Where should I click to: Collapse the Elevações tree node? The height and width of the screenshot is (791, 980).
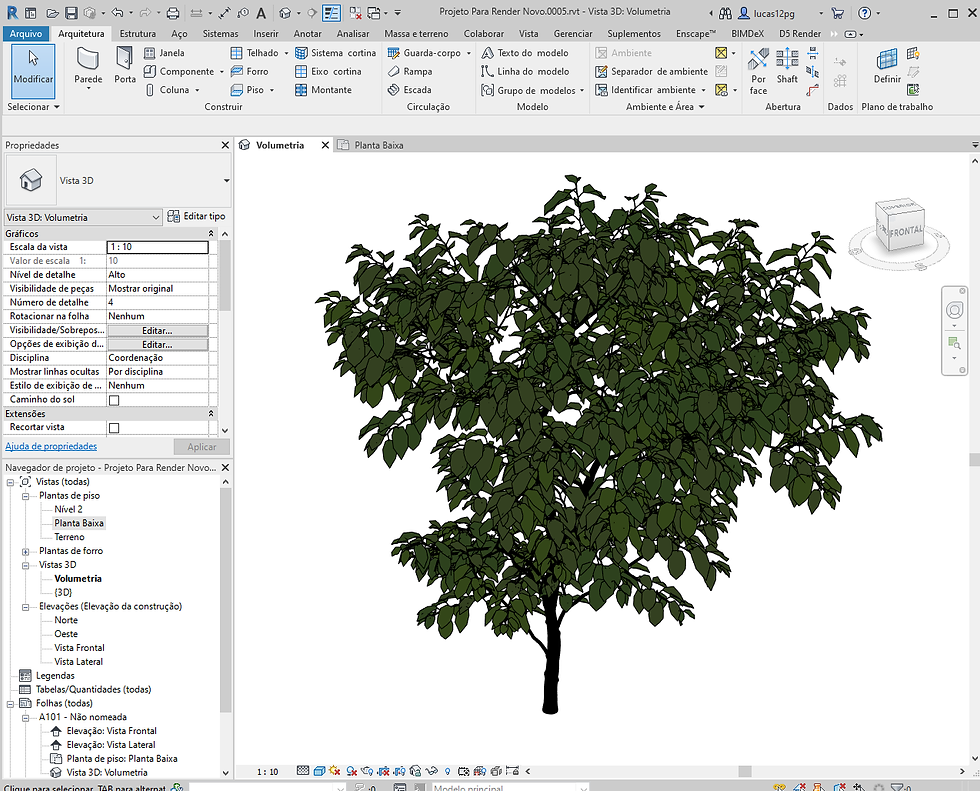(x=26, y=607)
